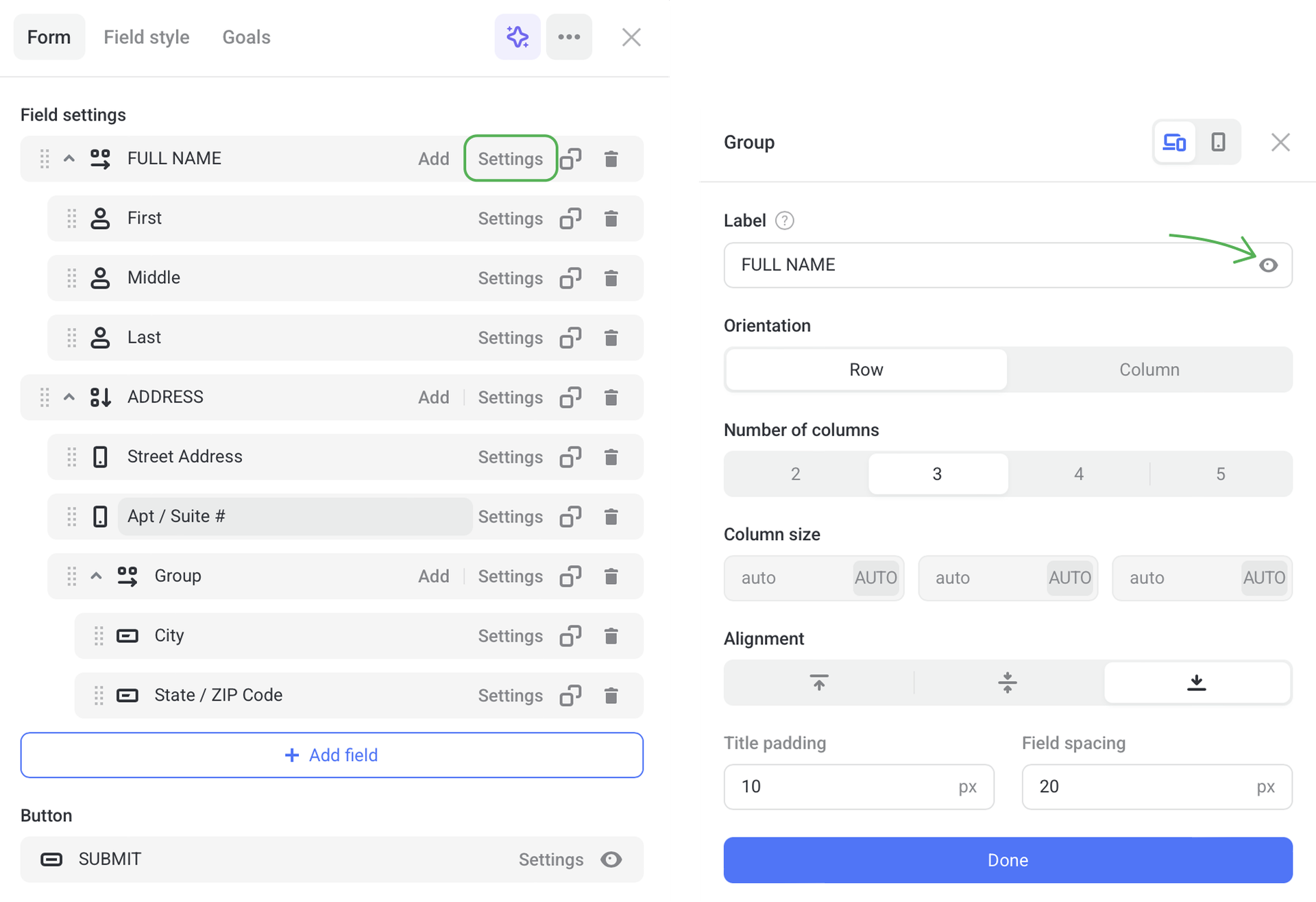Switch to mobile device preview icon
The width and height of the screenshot is (1316, 902).
tap(1218, 143)
